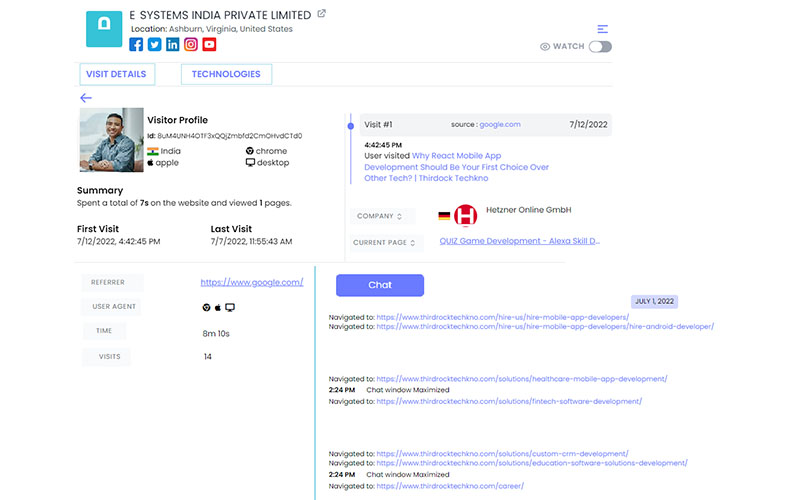Click the First Visit timestamp 7/12/2022, 4:42:45 PM
This screenshot has width=800, height=500.
tap(118, 241)
